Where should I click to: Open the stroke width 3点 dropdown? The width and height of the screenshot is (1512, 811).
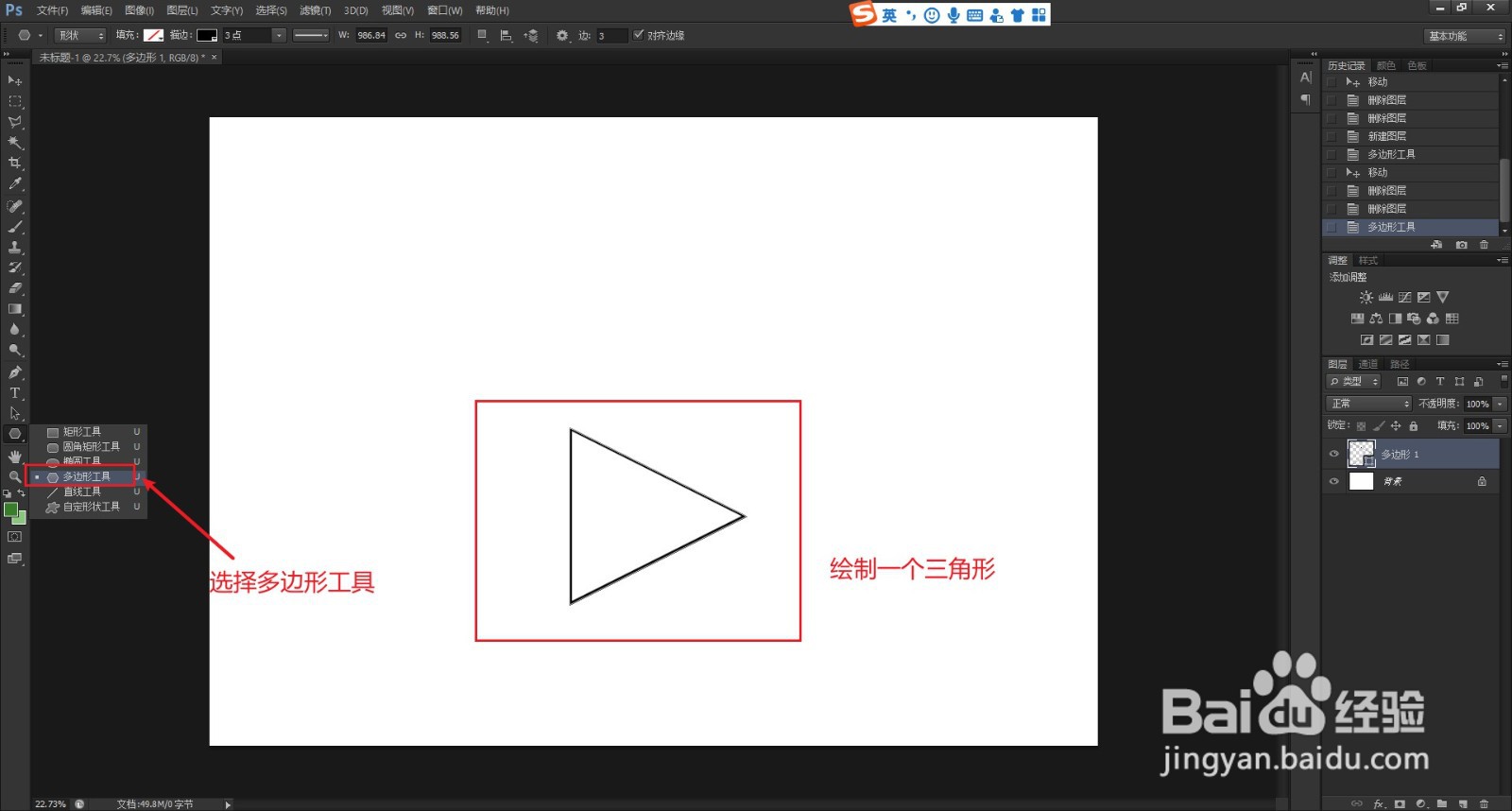279,35
